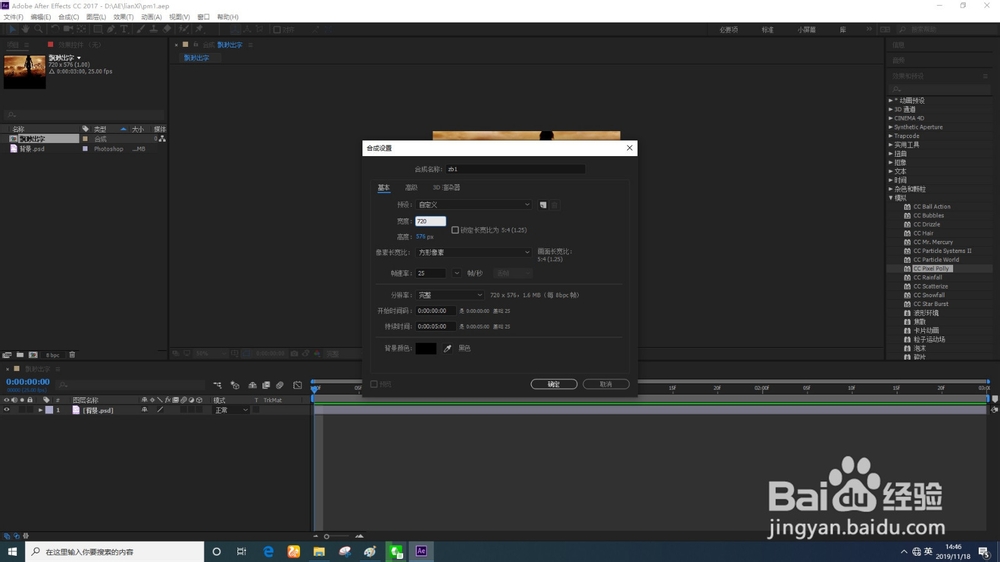Toggle the shy switch on the 背景.psd layer
The height and width of the screenshot is (562, 1000).
tap(145, 410)
